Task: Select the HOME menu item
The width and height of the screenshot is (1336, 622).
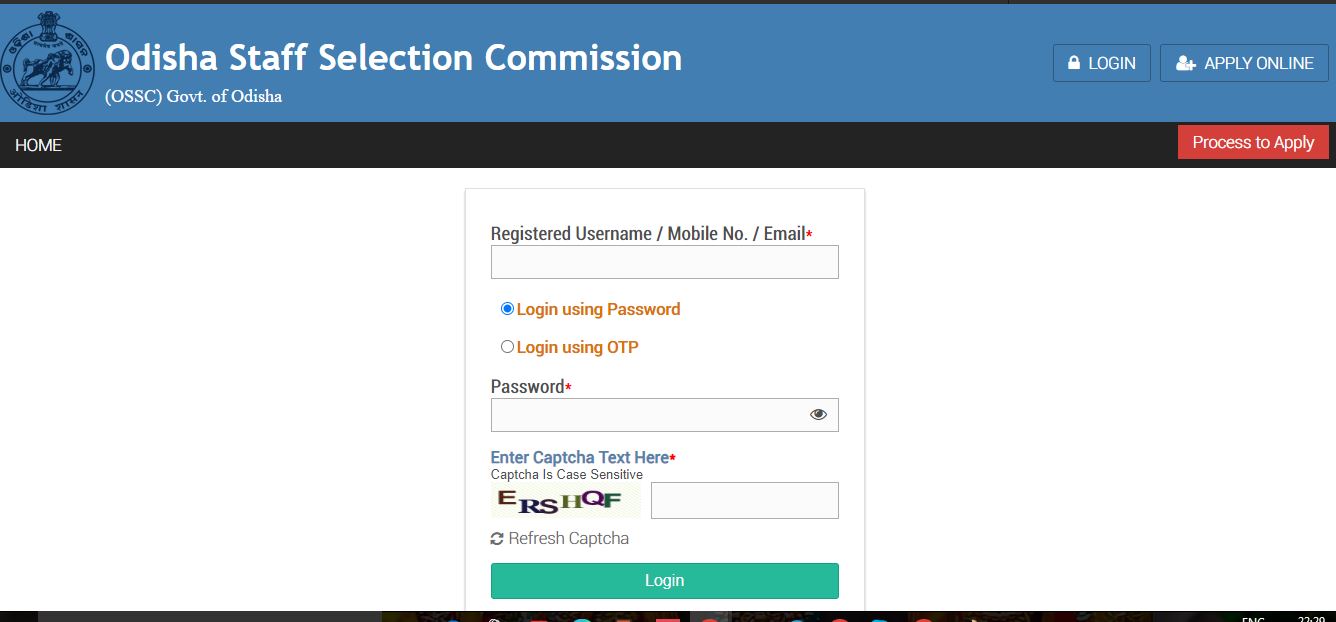Action: coord(38,145)
